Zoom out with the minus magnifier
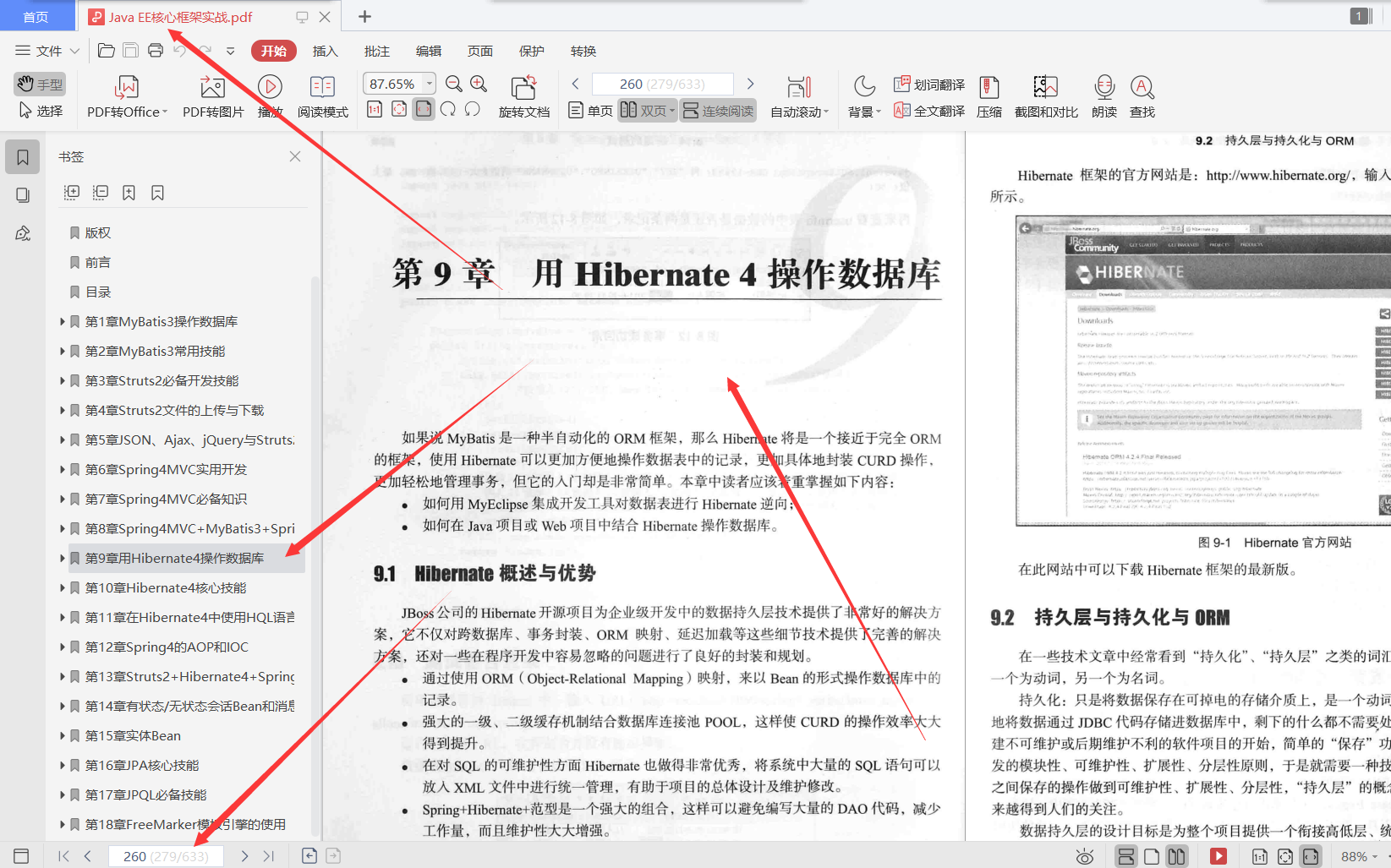 [x=454, y=84]
